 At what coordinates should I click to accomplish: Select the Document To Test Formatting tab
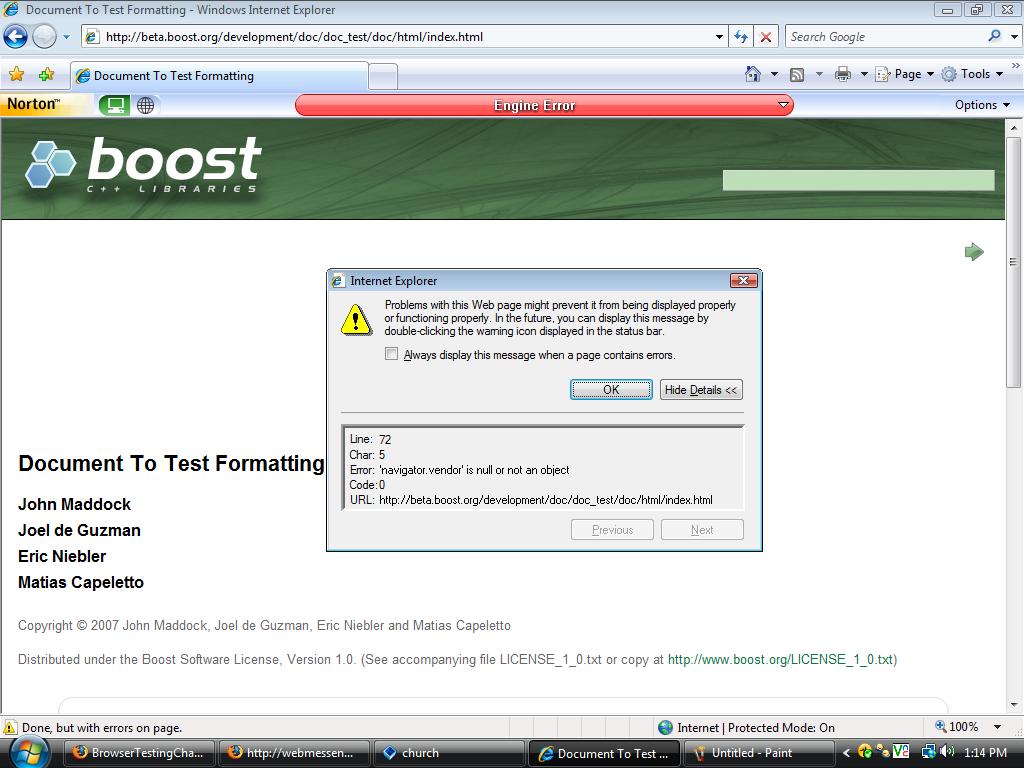tap(219, 76)
